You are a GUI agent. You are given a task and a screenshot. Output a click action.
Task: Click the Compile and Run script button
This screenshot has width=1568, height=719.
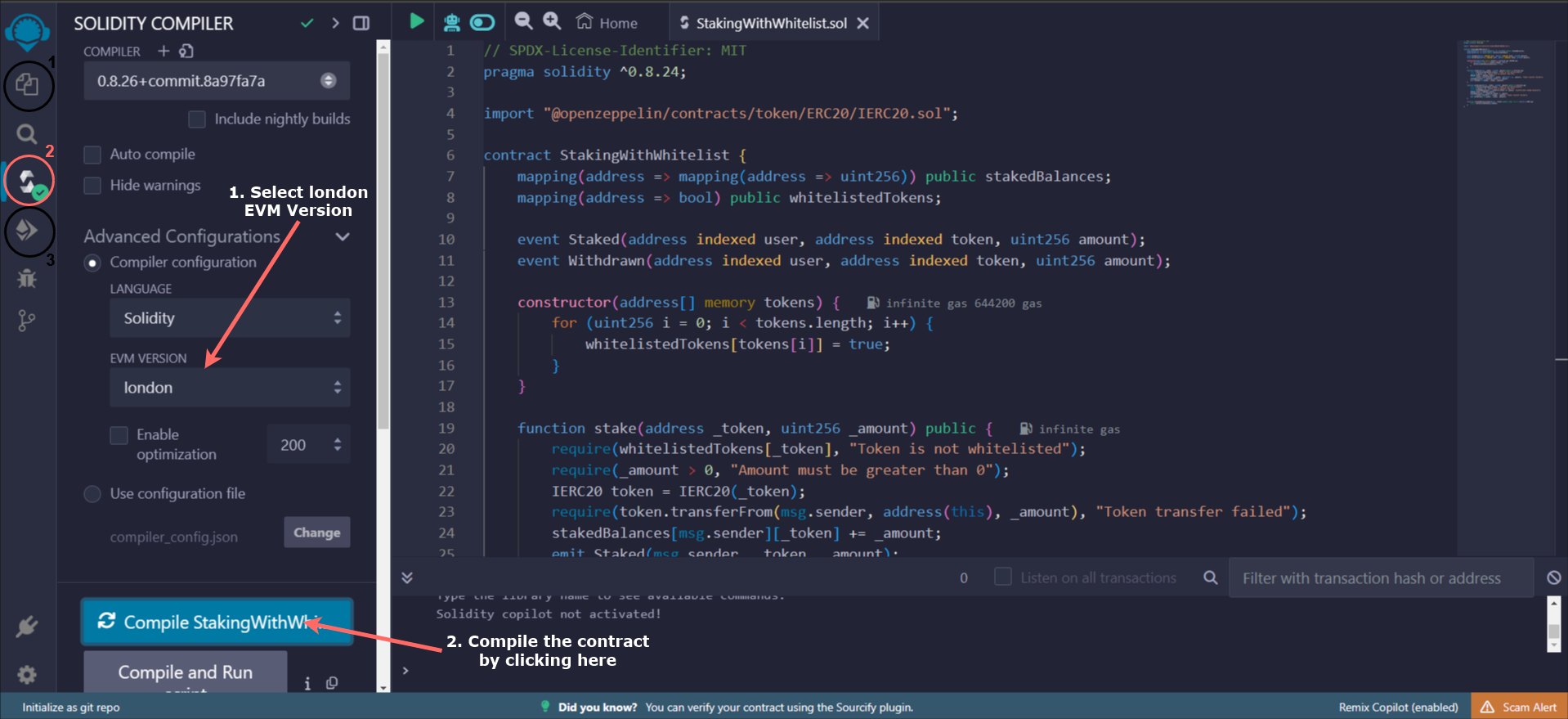coord(186,672)
